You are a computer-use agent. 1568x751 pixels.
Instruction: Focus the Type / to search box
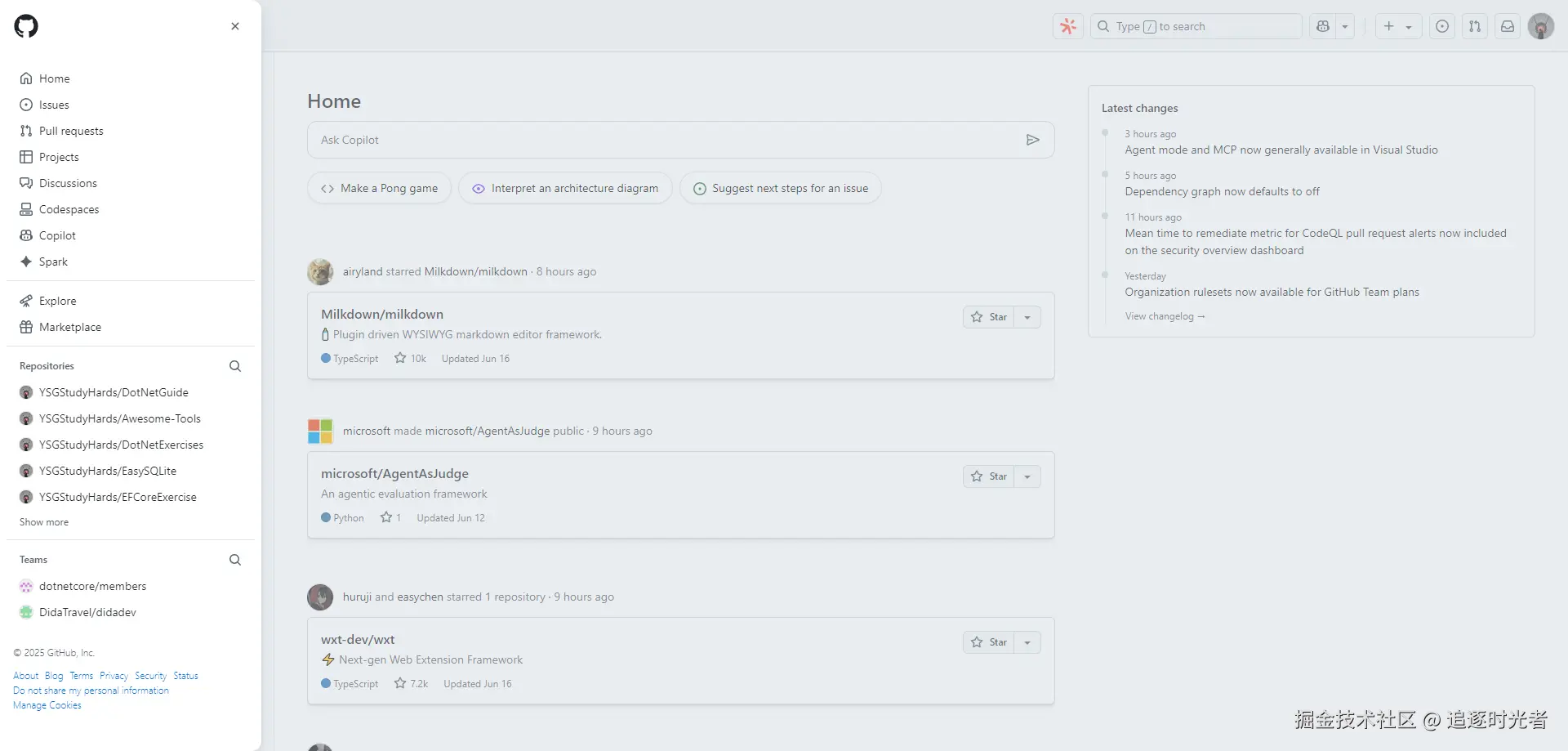tap(1196, 26)
